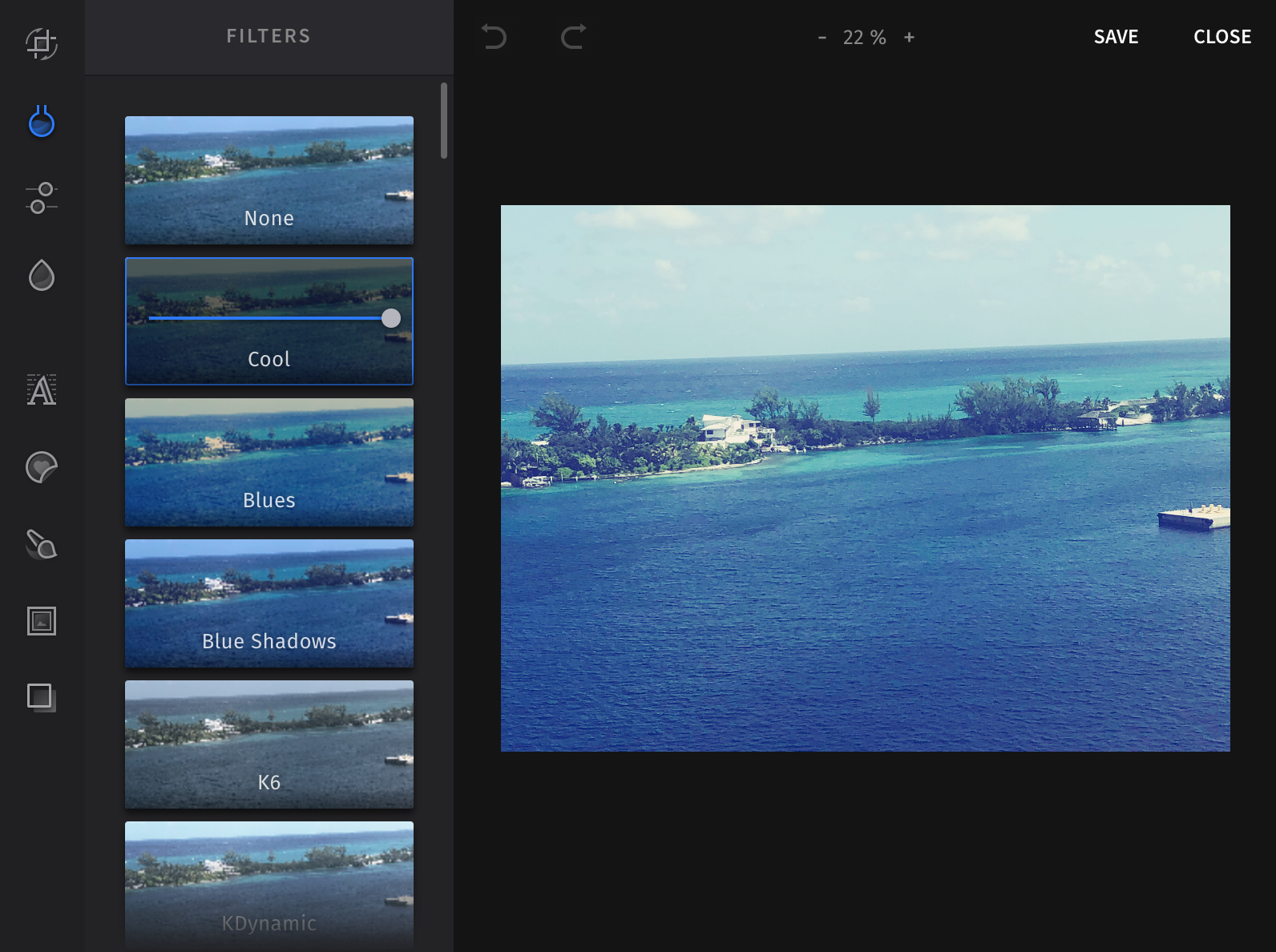Apply the K6 filter
This screenshot has width=1276, height=952.
click(x=269, y=744)
